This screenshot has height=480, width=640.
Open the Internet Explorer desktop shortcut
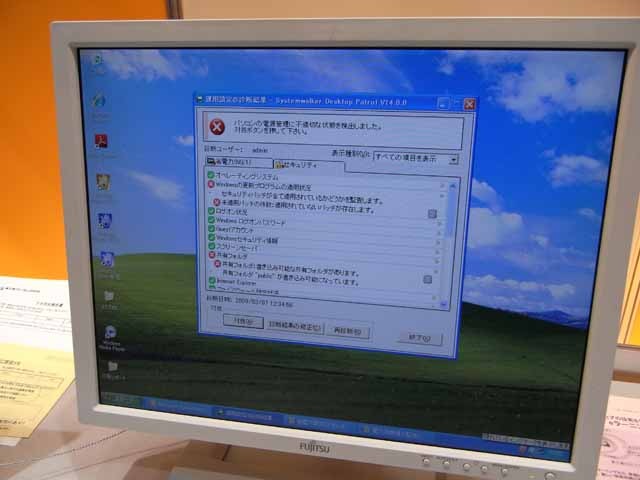pyautogui.click(x=99, y=101)
